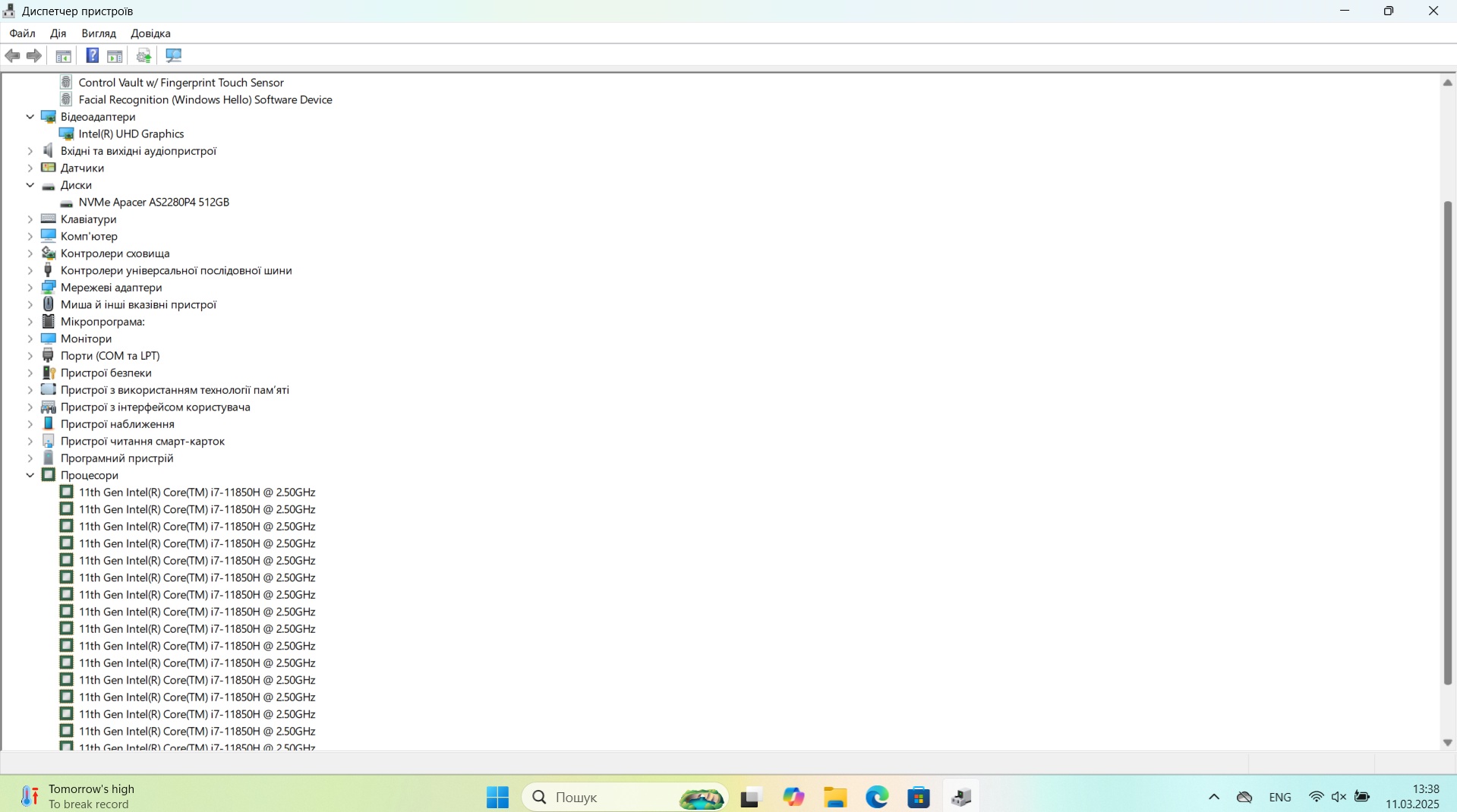Select Пристрої з інтерфейсом користувача

point(156,407)
